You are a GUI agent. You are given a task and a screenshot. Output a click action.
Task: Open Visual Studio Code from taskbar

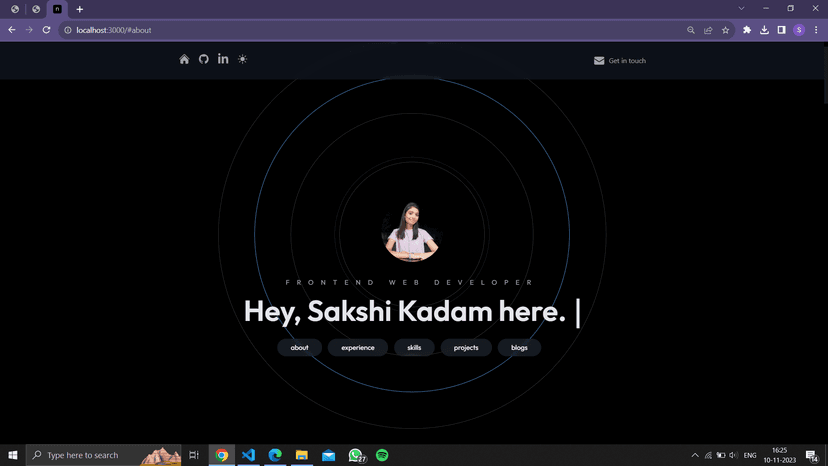point(248,455)
